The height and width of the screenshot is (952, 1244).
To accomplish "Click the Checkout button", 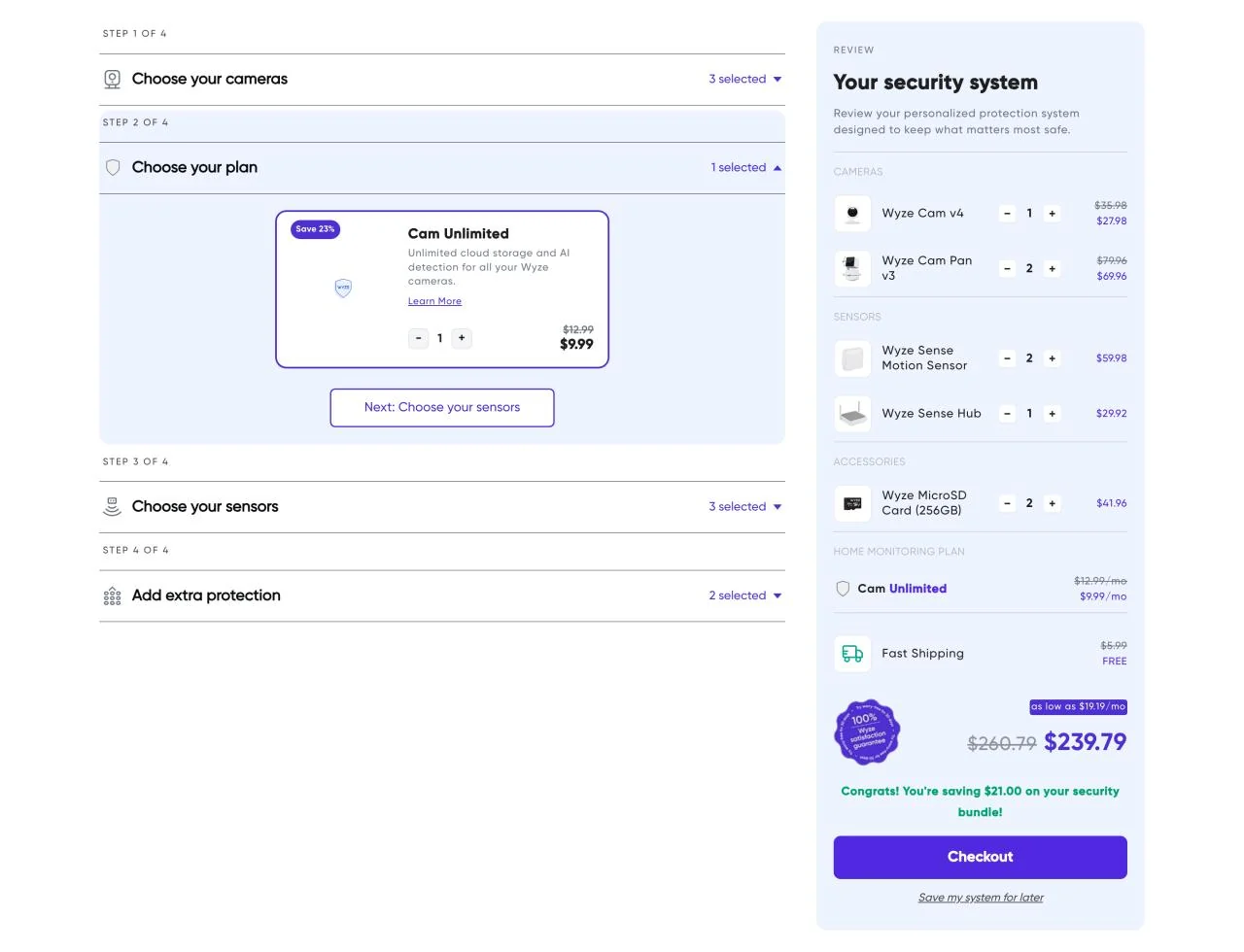I will tap(980, 858).
